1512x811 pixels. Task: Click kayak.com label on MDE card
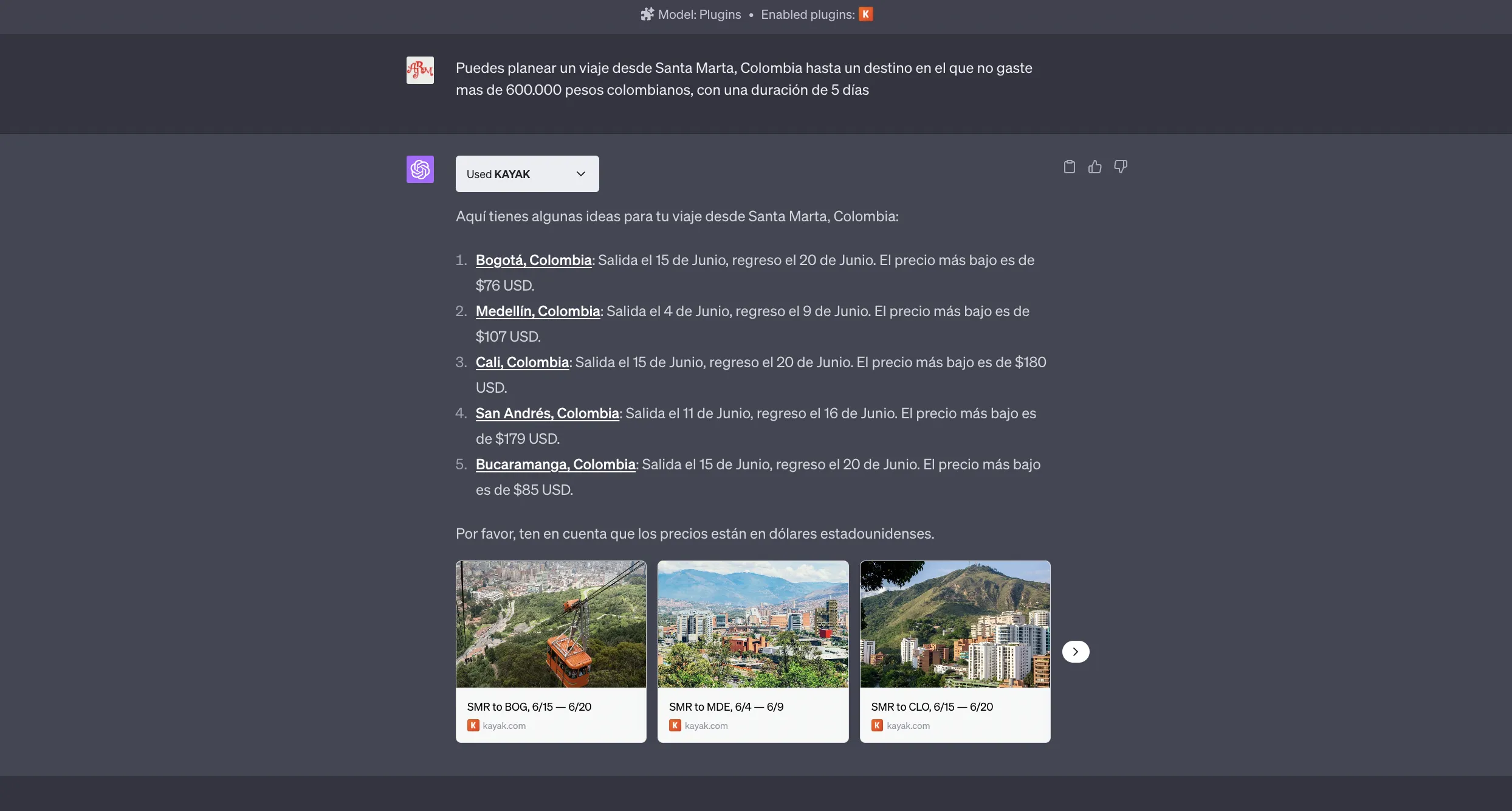706,725
